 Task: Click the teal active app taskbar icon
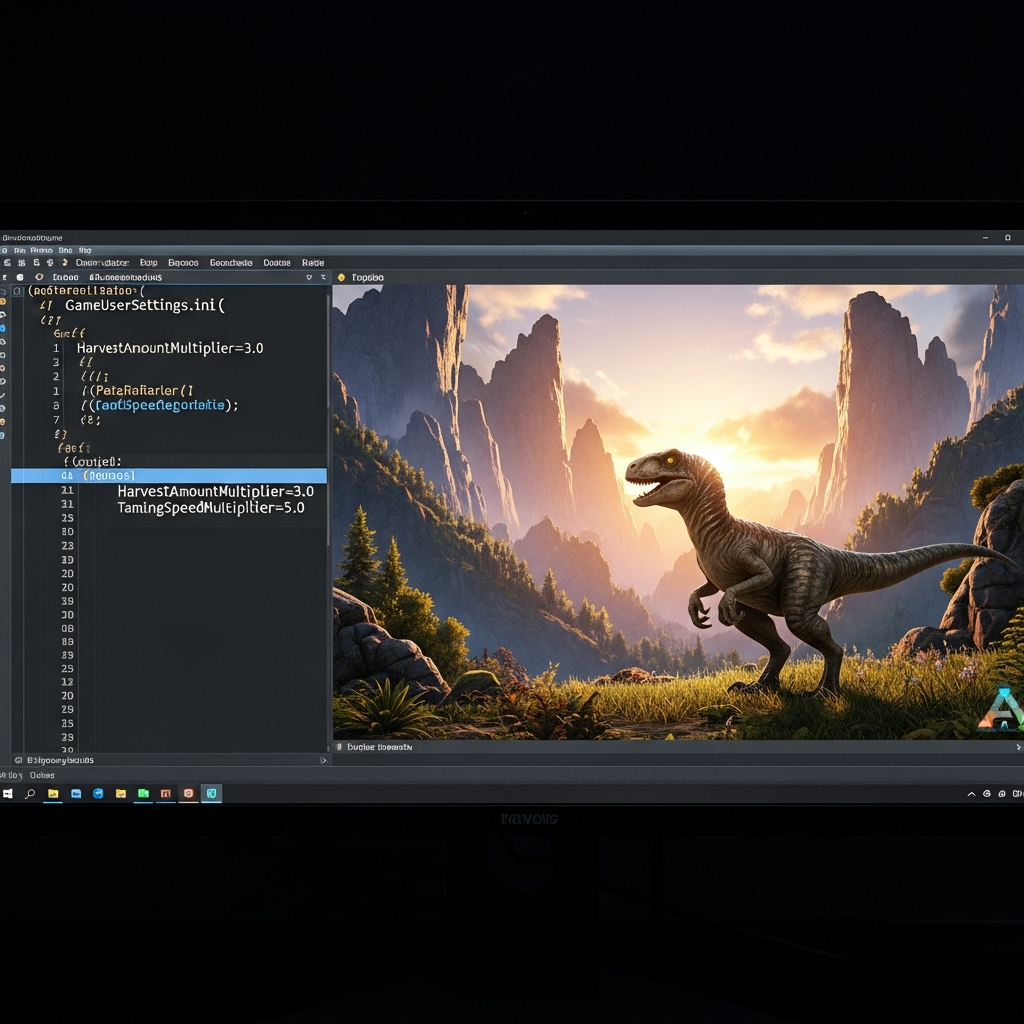click(211, 794)
